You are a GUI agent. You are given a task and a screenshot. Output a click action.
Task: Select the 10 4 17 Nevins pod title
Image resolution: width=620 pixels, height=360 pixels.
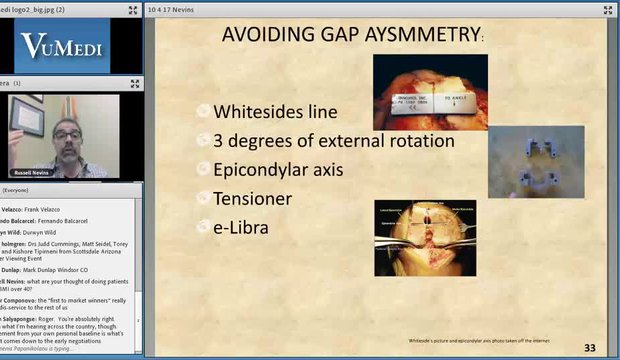click(171, 10)
